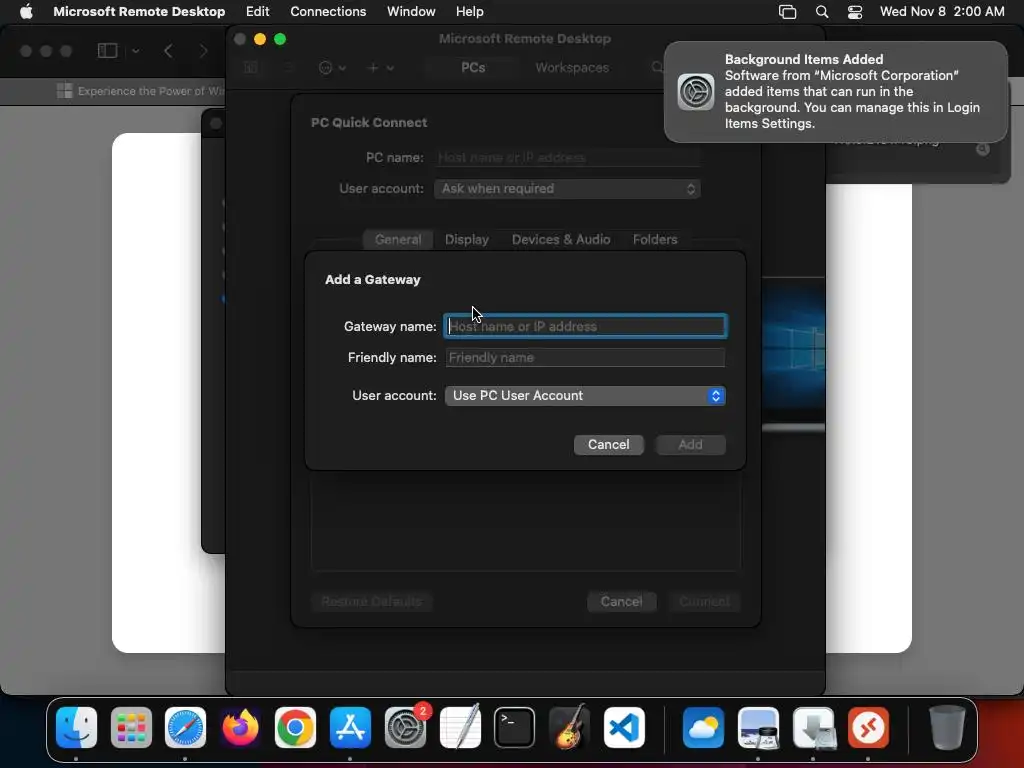The width and height of the screenshot is (1024, 768).
Task: Open the Trash in the Dock
Action: tap(947, 727)
